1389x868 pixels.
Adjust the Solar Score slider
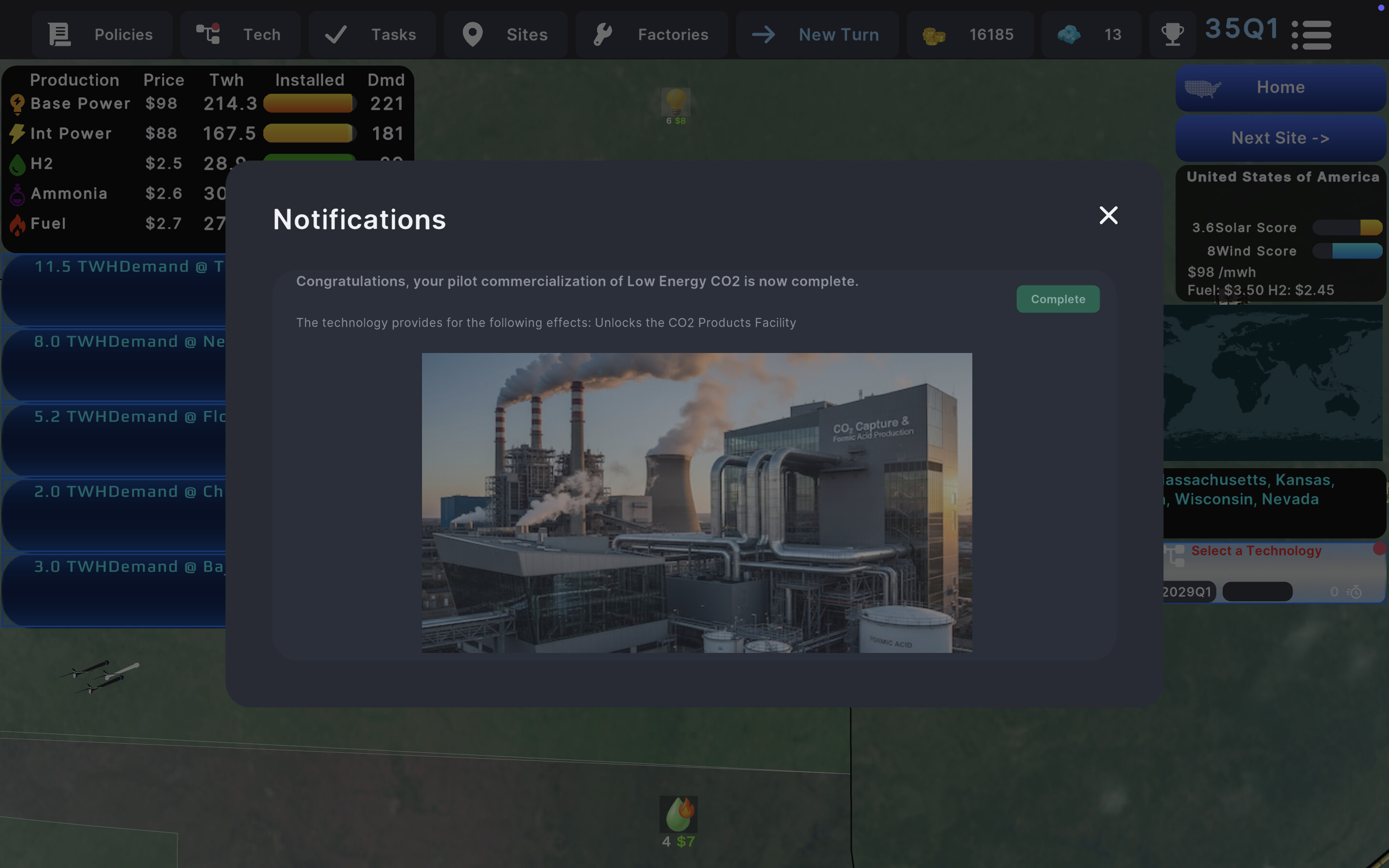(x=1348, y=227)
